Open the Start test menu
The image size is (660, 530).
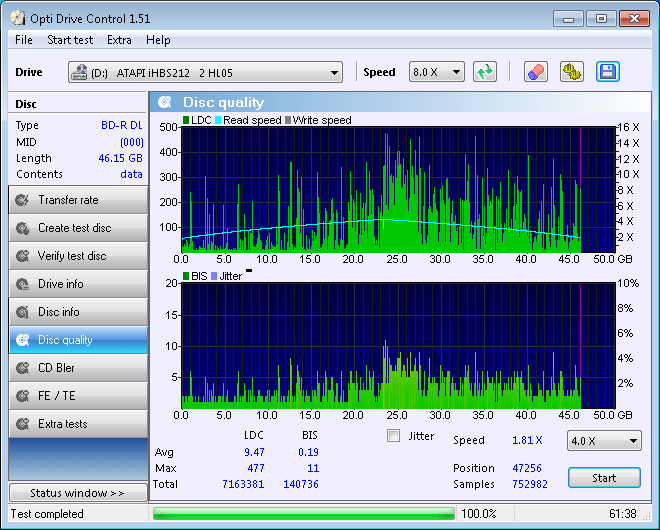(x=70, y=40)
